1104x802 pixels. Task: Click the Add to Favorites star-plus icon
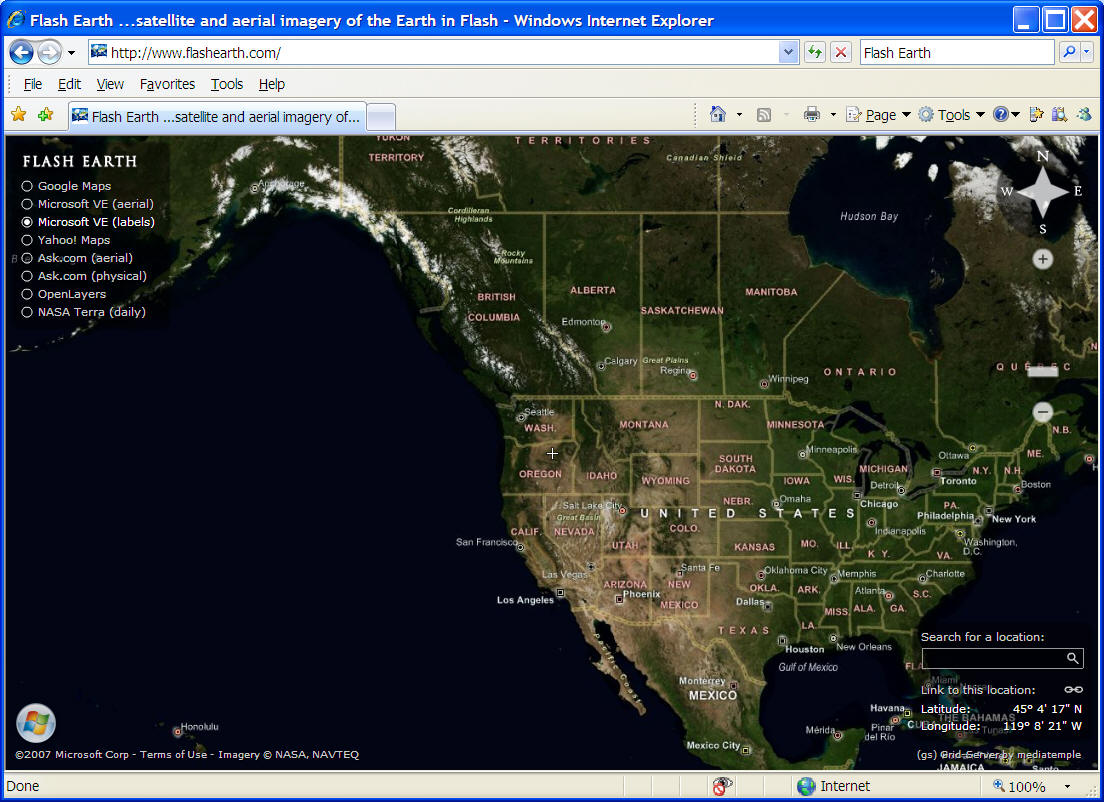[46, 114]
